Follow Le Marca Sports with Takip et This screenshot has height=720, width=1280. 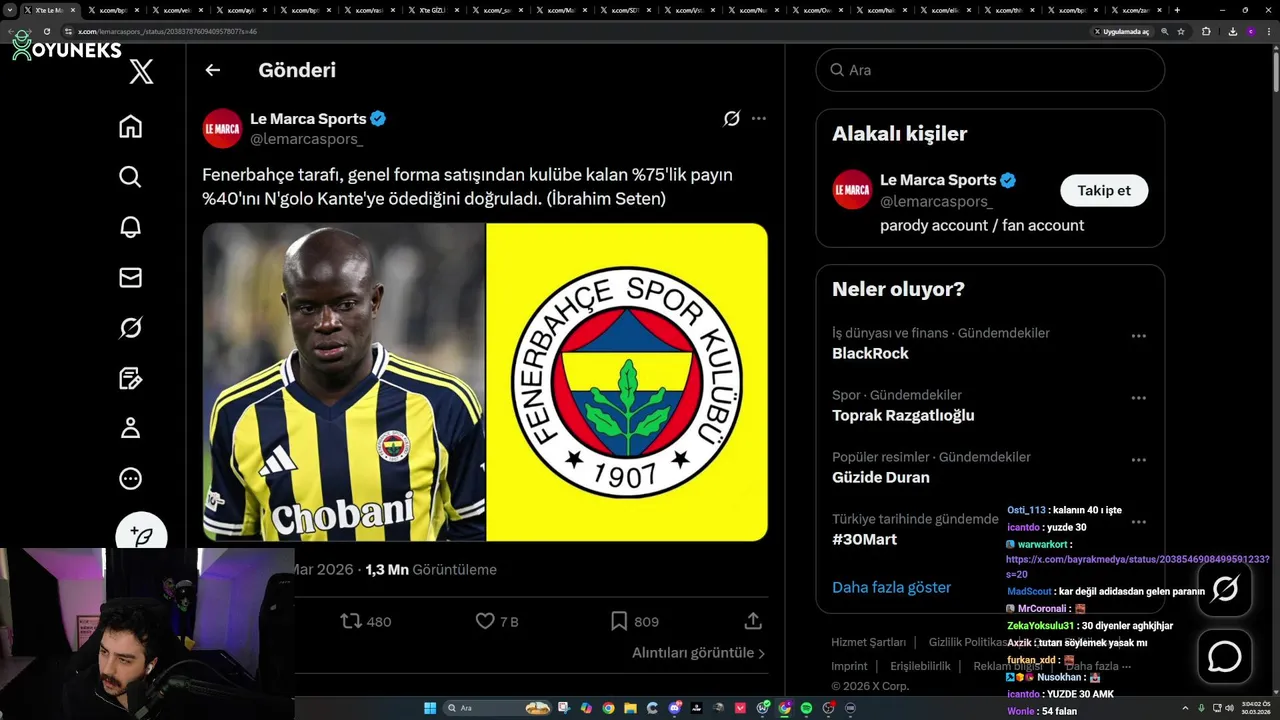coord(1104,190)
